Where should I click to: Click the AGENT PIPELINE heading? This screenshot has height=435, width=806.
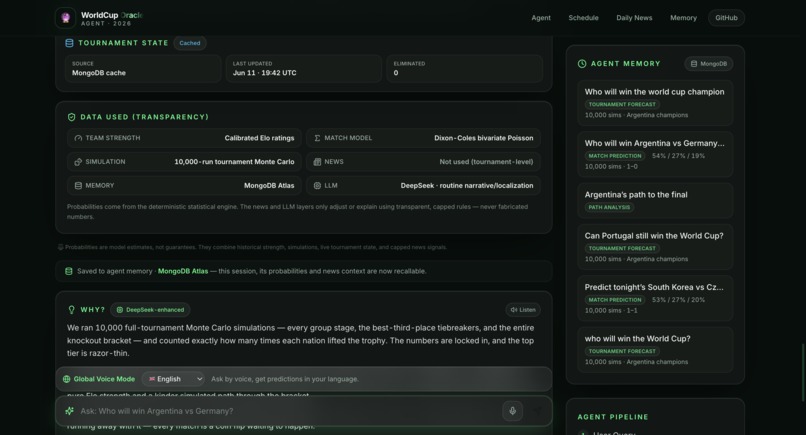click(x=613, y=417)
